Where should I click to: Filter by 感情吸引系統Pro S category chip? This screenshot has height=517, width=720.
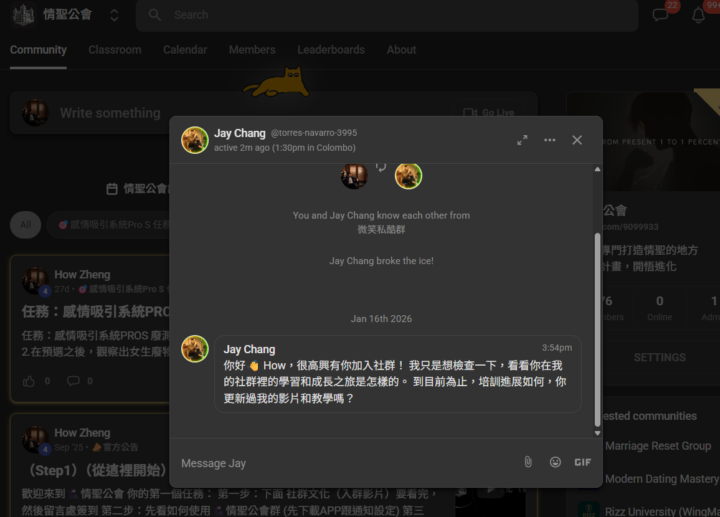point(110,225)
